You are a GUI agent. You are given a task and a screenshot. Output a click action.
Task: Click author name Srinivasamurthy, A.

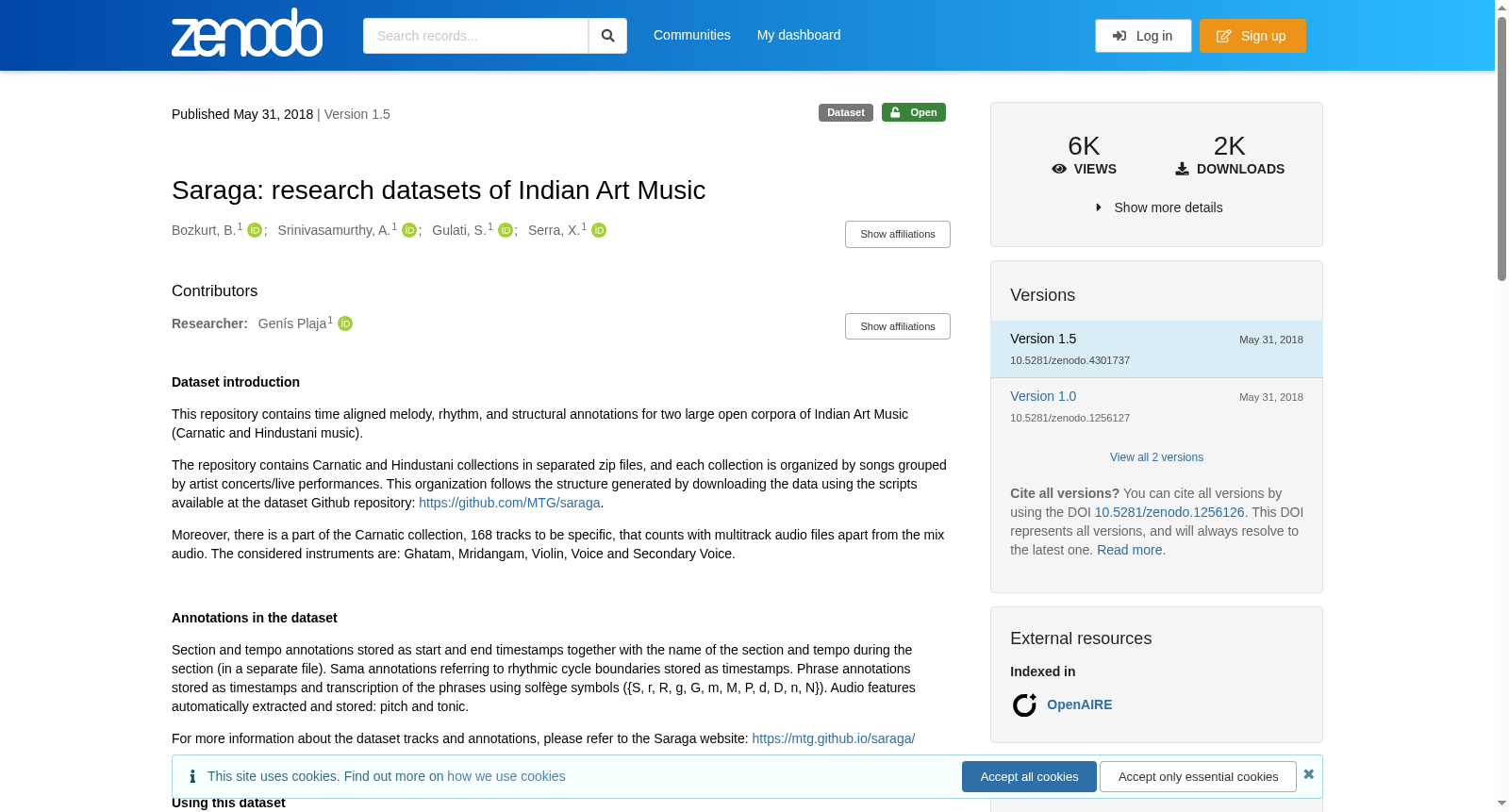(x=334, y=230)
